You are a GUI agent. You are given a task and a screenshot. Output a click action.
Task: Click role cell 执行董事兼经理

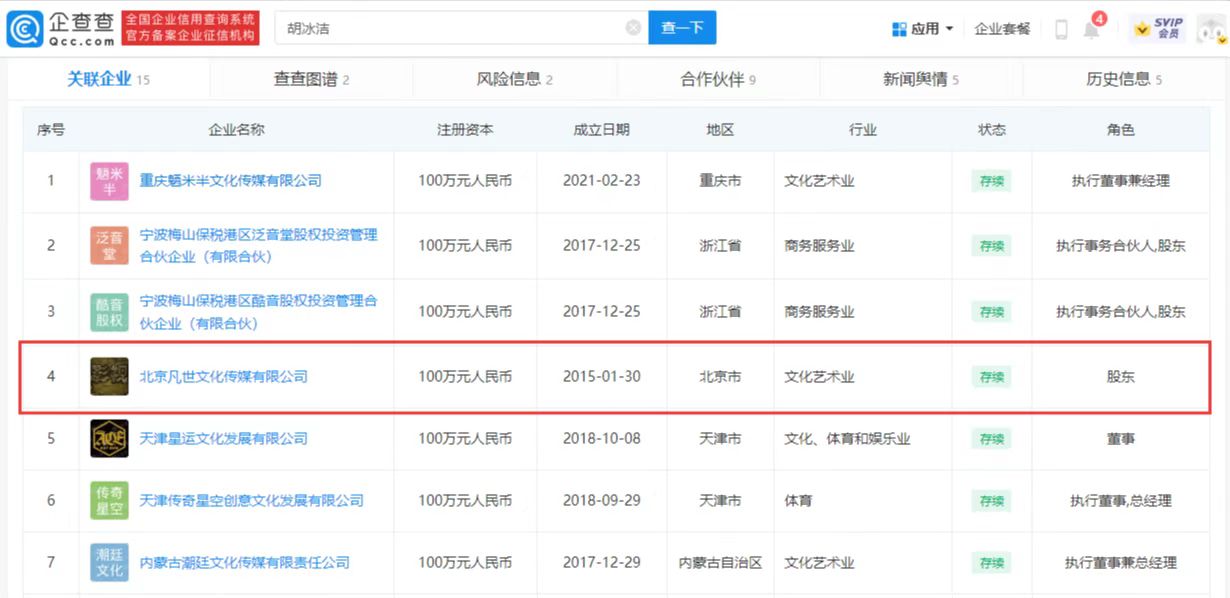tap(1120, 181)
